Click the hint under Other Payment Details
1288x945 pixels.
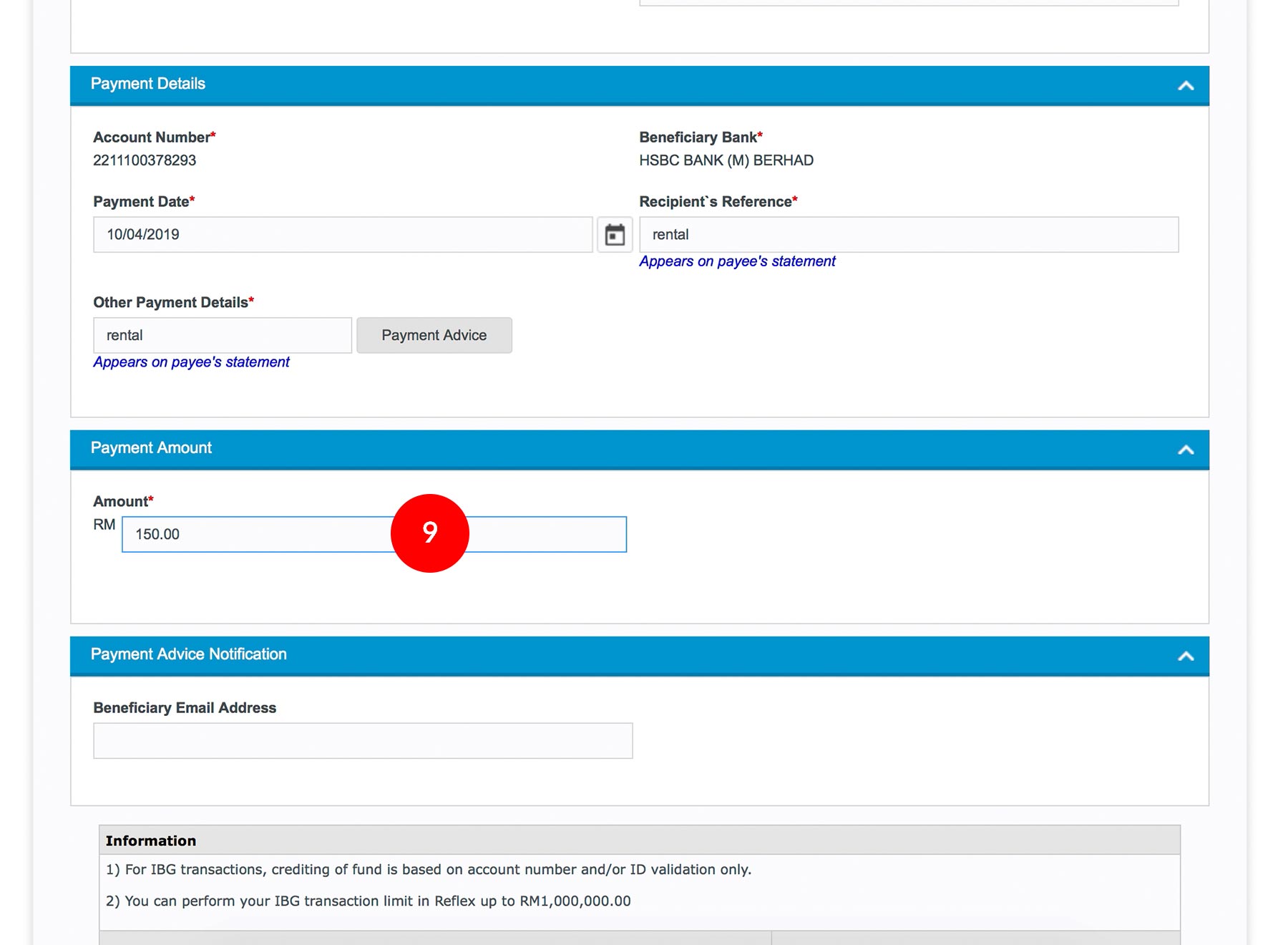pyautogui.click(x=191, y=362)
